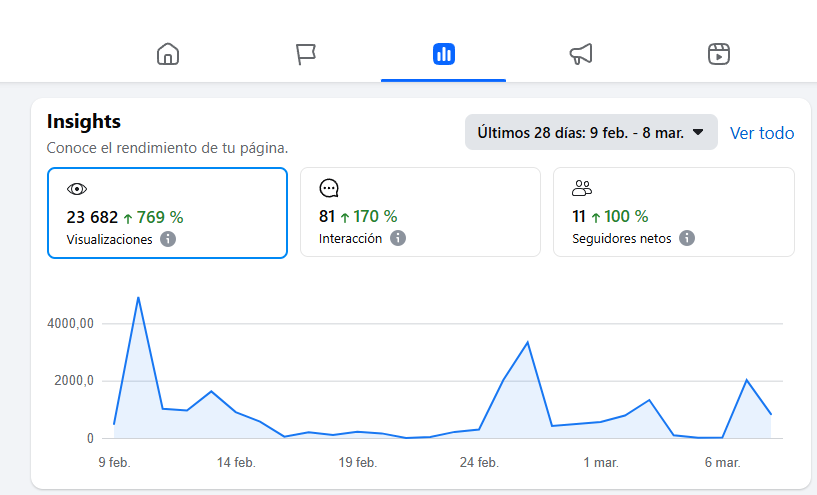Click the 14 feb. axis label
817x495 pixels.
tap(236, 462)
